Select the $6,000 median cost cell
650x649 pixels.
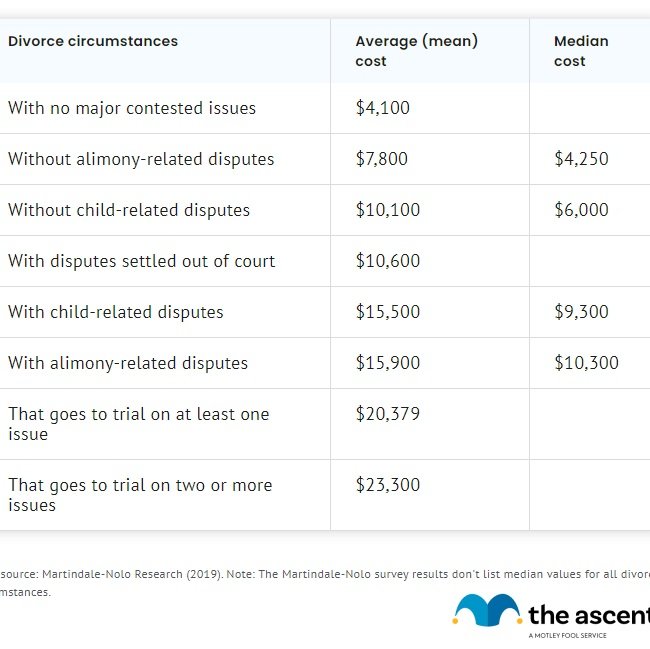[x=581, y=210]
